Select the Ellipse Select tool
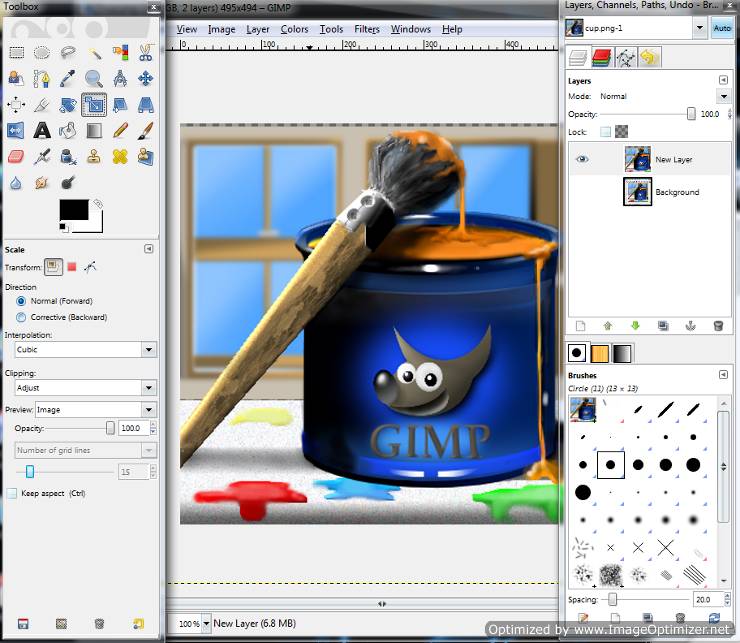Screen dimensions: 740x643 pos(42,52)
